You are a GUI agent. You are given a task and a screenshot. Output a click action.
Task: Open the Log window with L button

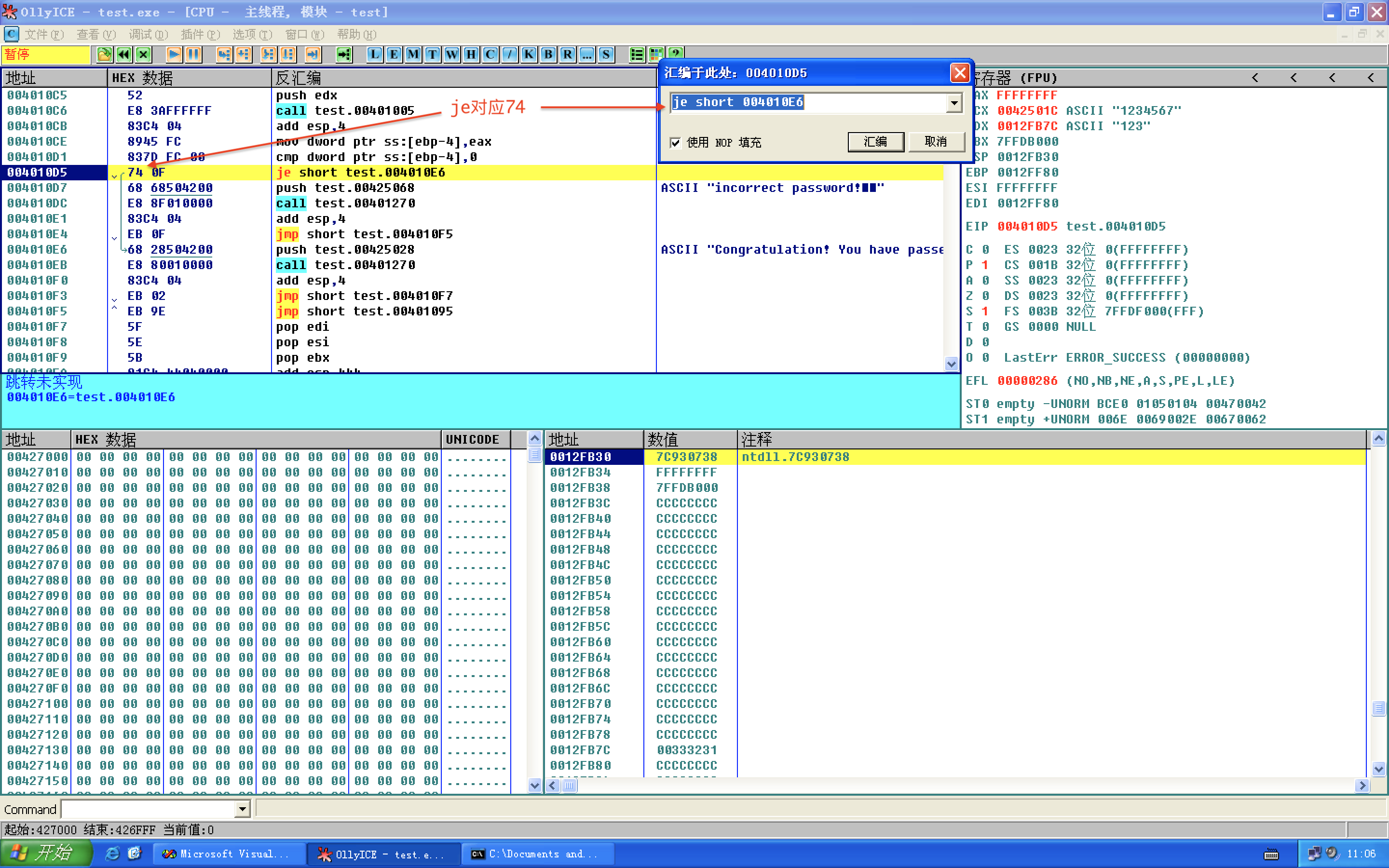374,54
